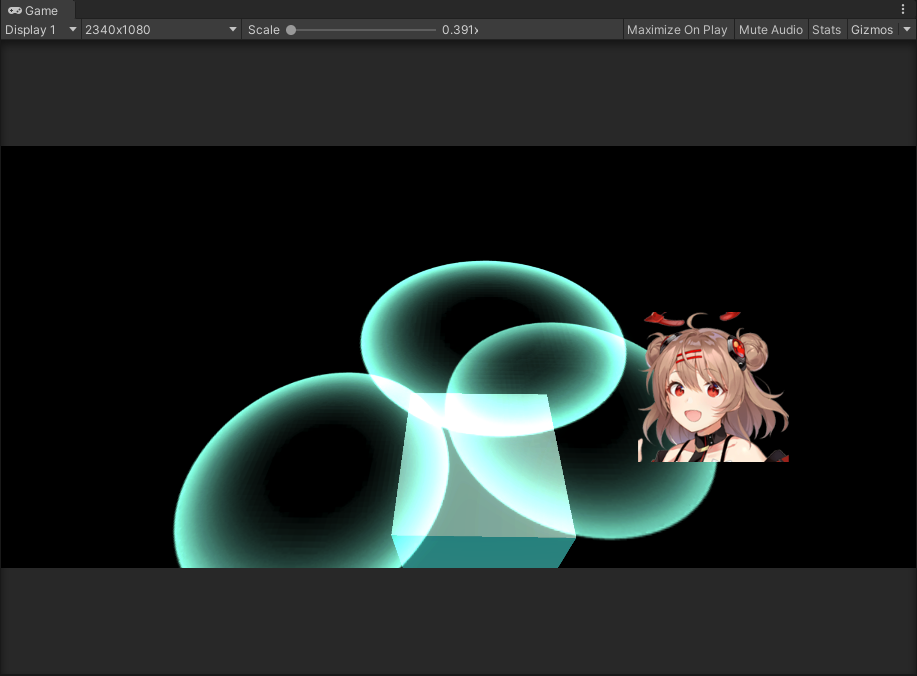This screenshot has width=917, height=676.
Task: Toggle the Stats overlay
Action: click(826, 30)
